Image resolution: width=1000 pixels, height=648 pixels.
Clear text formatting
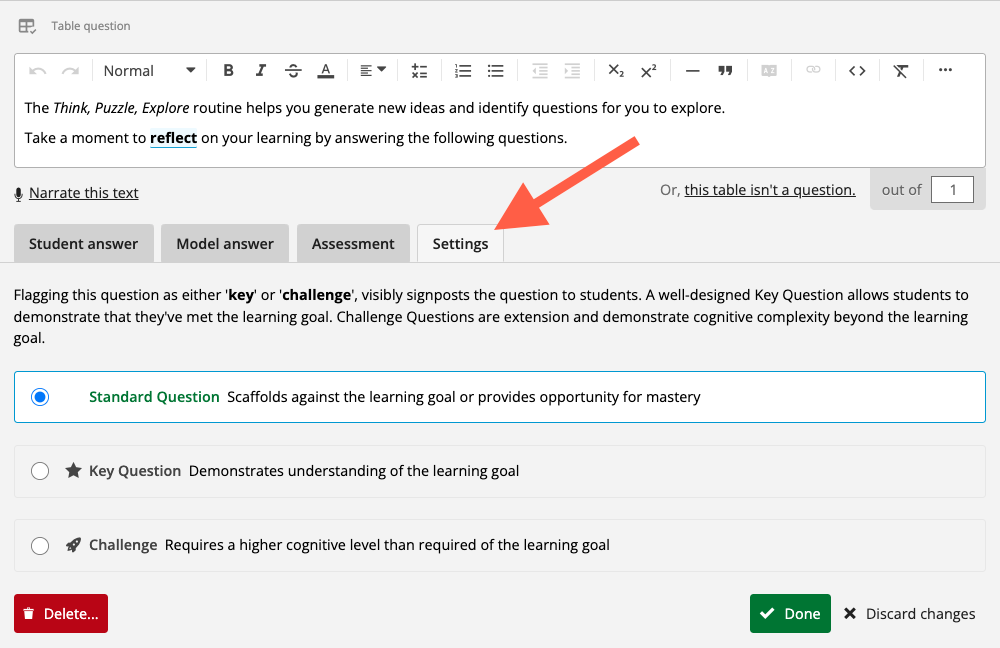click(901, 70)
